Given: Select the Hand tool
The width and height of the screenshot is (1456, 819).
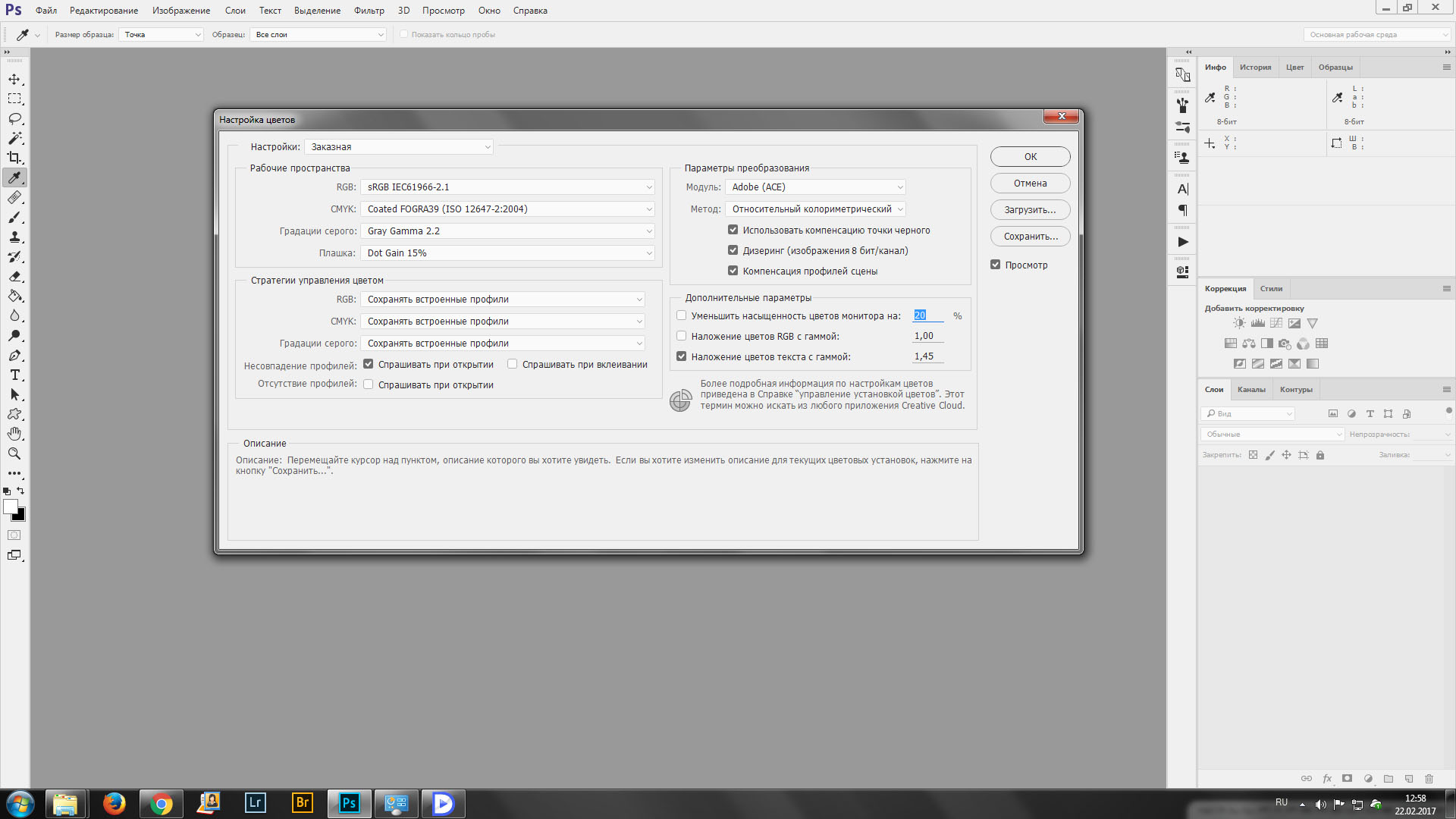Looking at the screenshot, I should click(x=14, y=434).
